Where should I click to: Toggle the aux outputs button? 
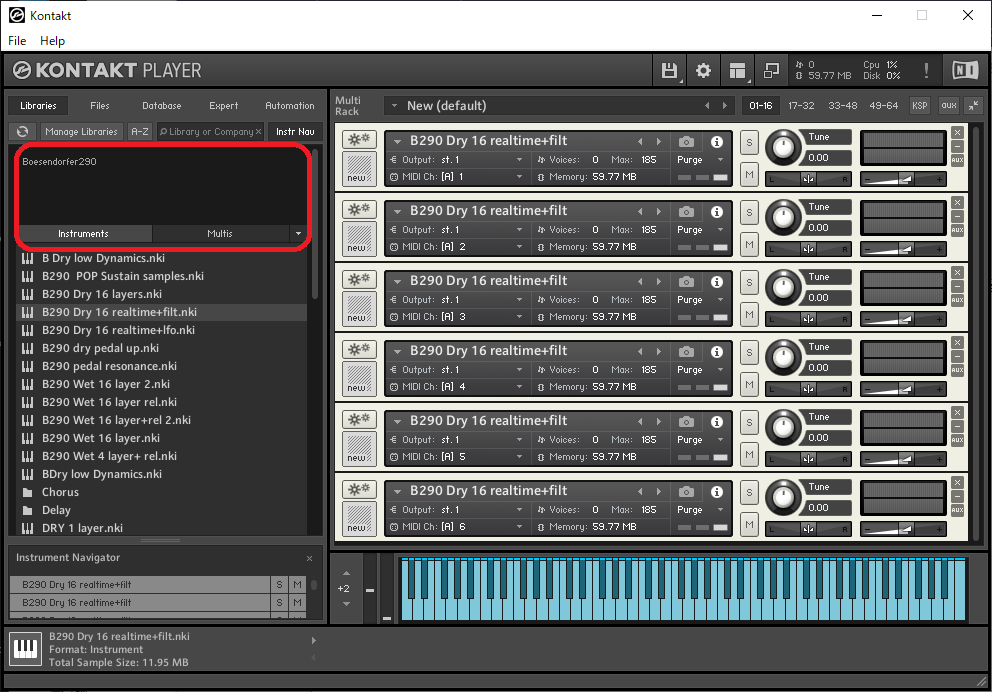point(949,106)
